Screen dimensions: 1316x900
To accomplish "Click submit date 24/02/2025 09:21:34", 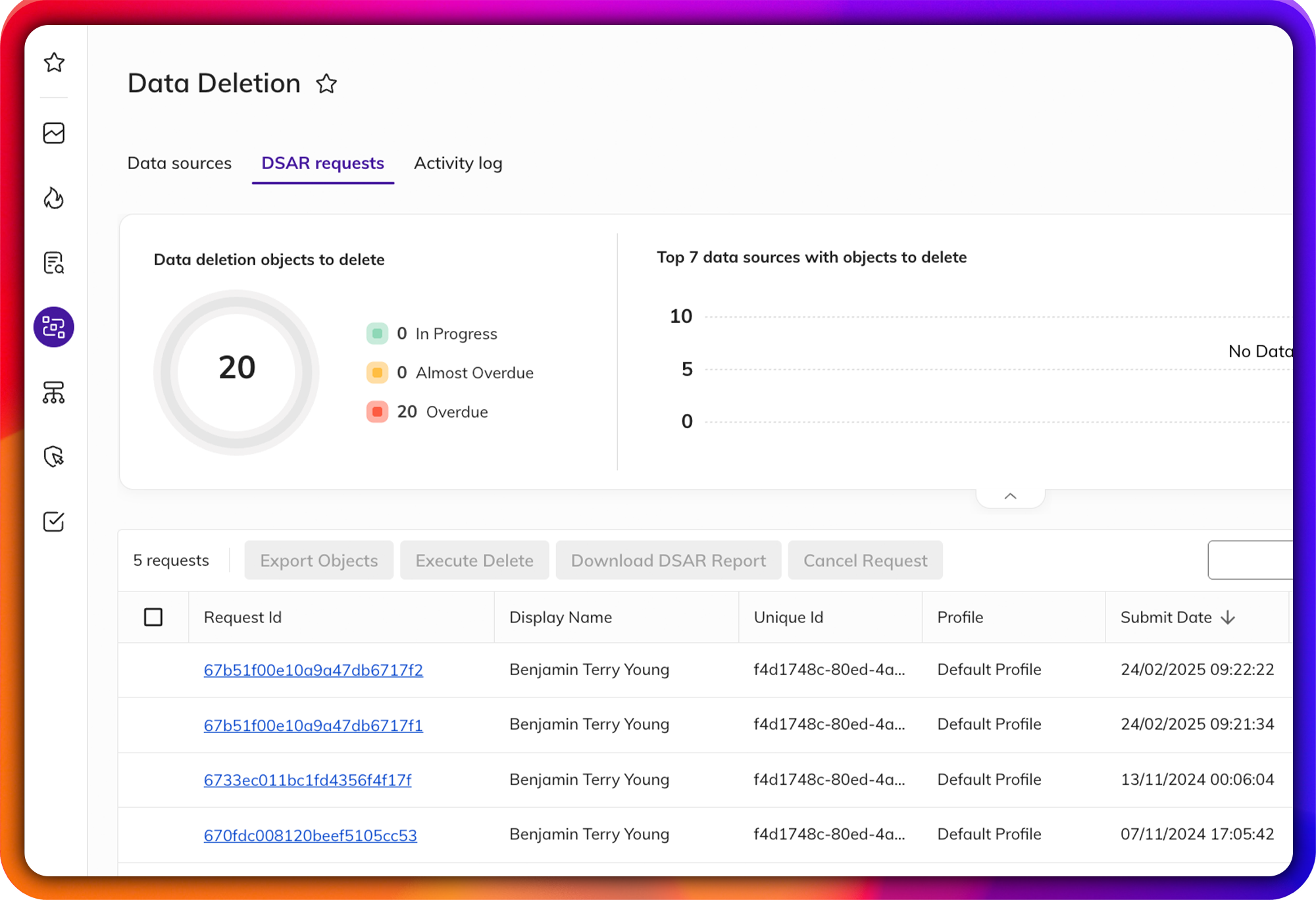I will pos(1198,724).
